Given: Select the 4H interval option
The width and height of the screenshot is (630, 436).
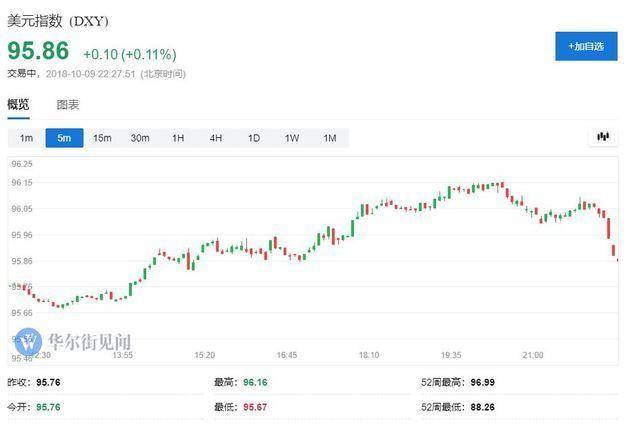Looking at the screenshot, I should [216, 138].
